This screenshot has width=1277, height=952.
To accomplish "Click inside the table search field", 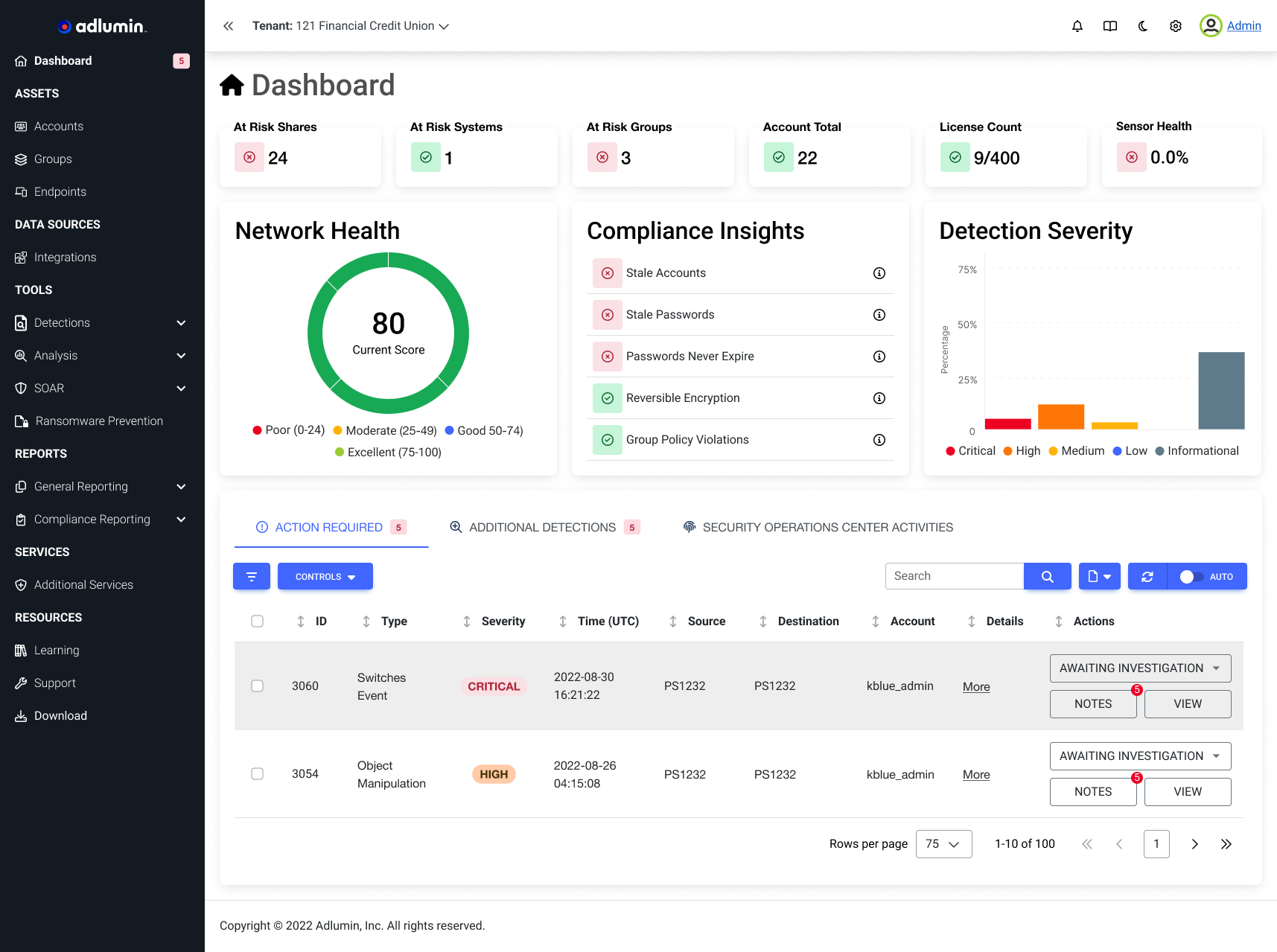I will point(954,575).
